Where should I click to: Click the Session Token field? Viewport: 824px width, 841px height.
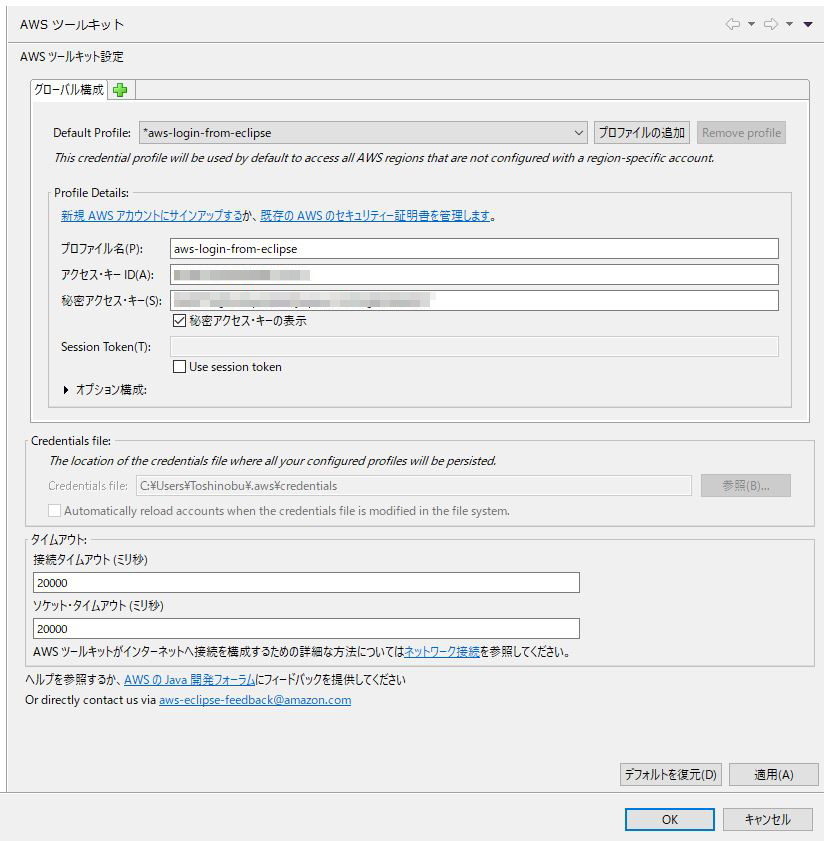tap(474, 346)
